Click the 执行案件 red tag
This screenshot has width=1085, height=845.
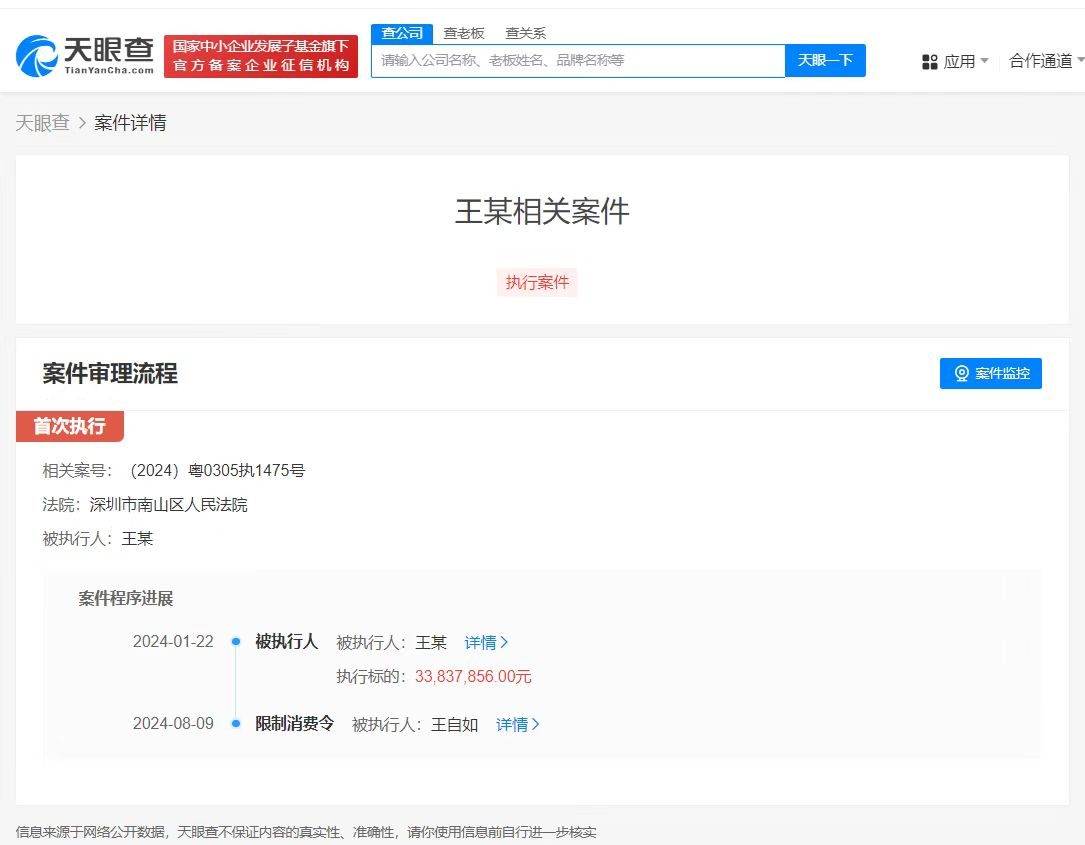click(537, 282)
